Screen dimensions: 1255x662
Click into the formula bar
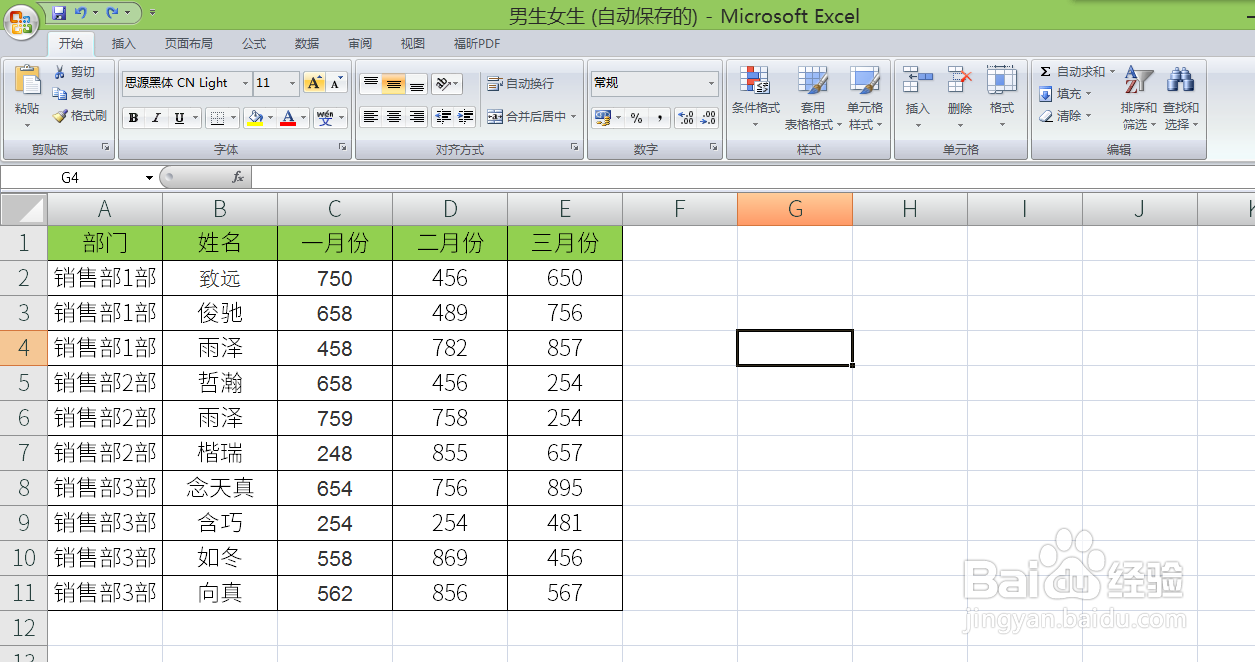[753, 177]
